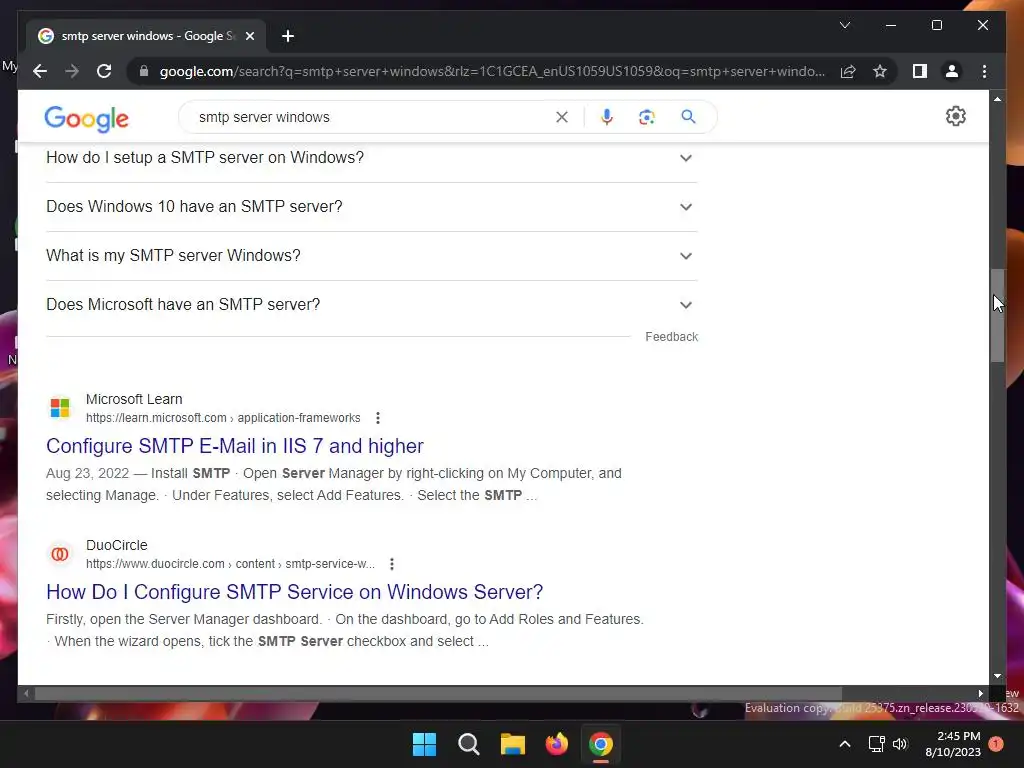The width and height of the screenshot is (1024, 768).
Task: Open the network status tray icon
Action: 876,744
